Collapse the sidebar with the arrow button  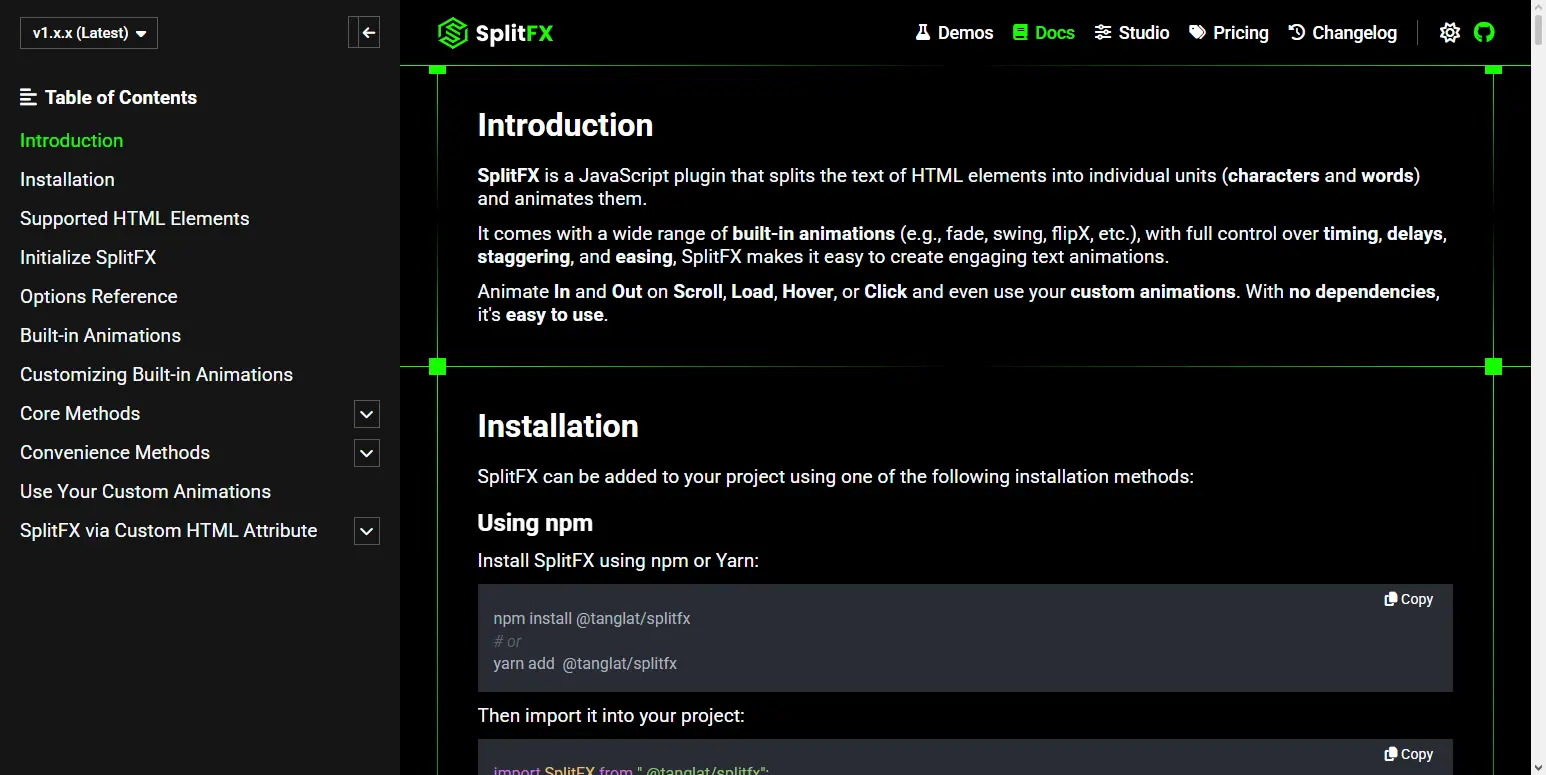(364, 33)
